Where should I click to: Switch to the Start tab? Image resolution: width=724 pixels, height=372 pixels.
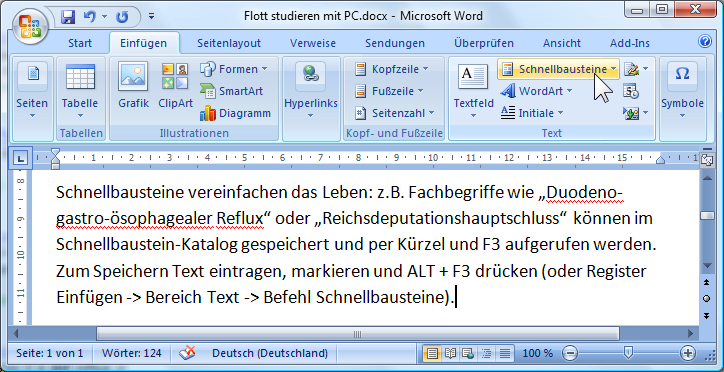coord(80,43)
